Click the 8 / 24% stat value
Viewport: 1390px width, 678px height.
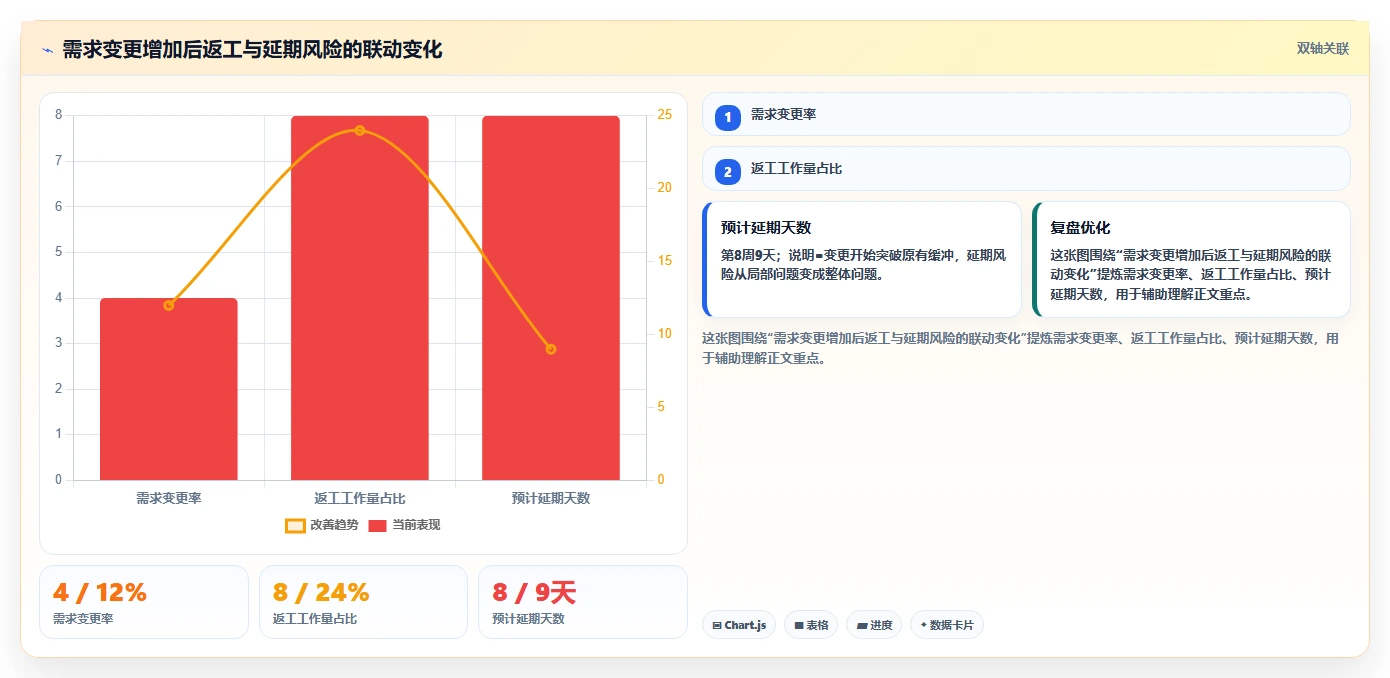(x=321, y=592)
